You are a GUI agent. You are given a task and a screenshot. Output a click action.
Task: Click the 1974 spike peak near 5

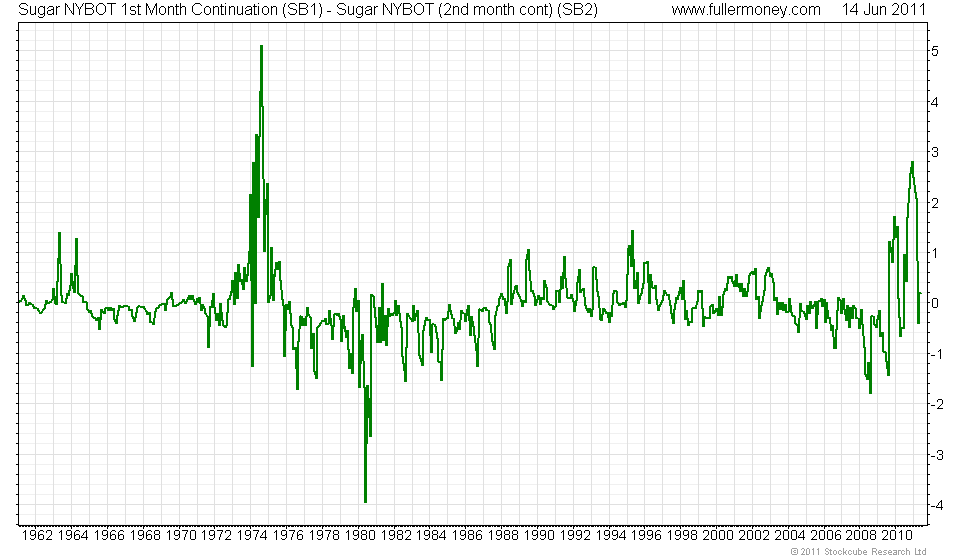(x=261, y=47)
